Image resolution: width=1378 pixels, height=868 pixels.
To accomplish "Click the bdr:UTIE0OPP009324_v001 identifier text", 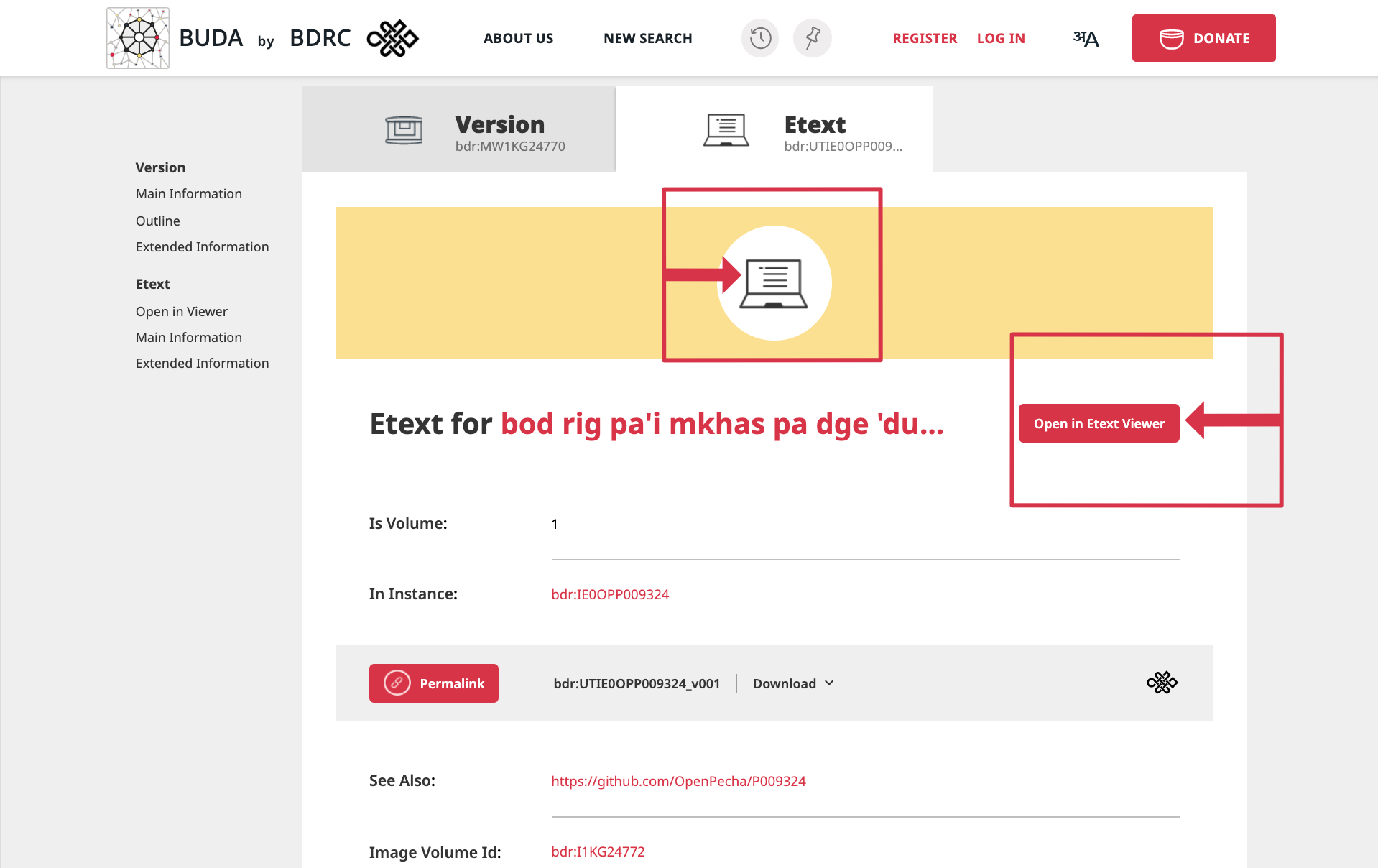I will (x=637, y=683).
